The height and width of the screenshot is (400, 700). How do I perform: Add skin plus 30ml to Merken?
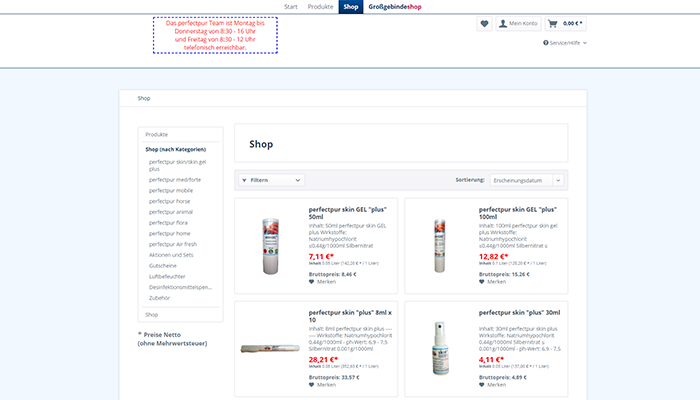tap(492, 385)
